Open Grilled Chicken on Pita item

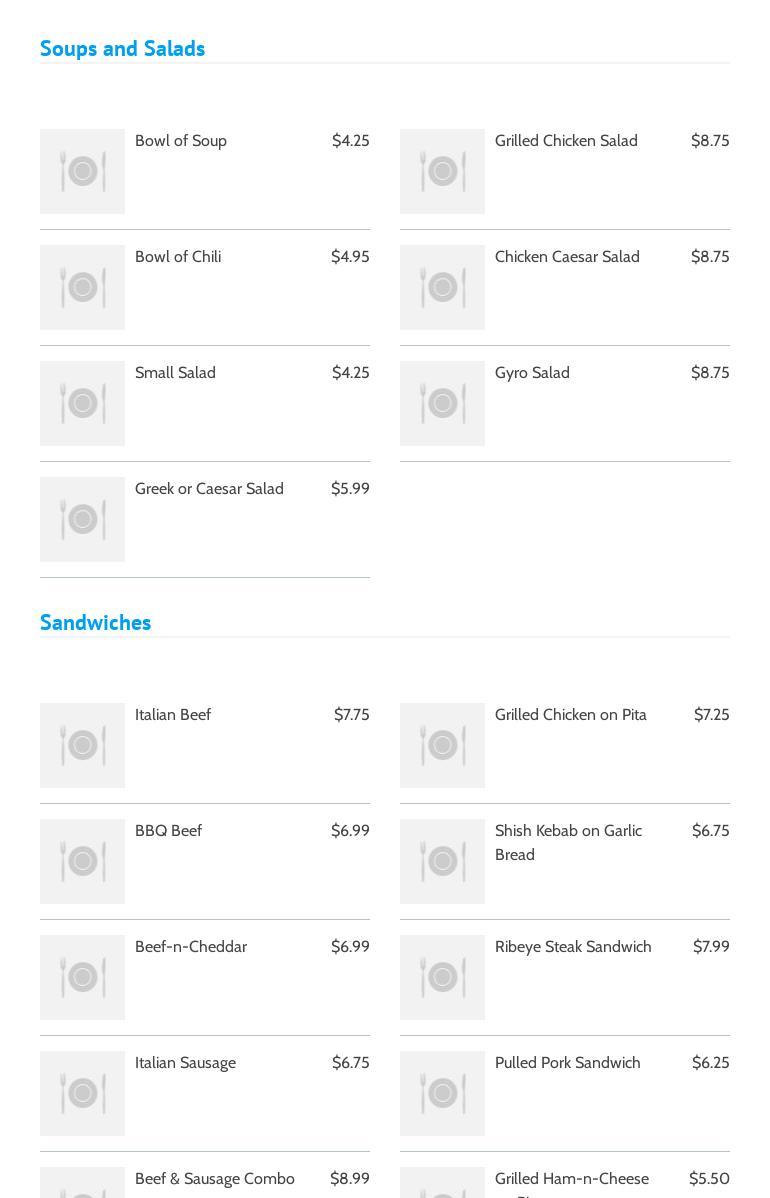(570, 715)
